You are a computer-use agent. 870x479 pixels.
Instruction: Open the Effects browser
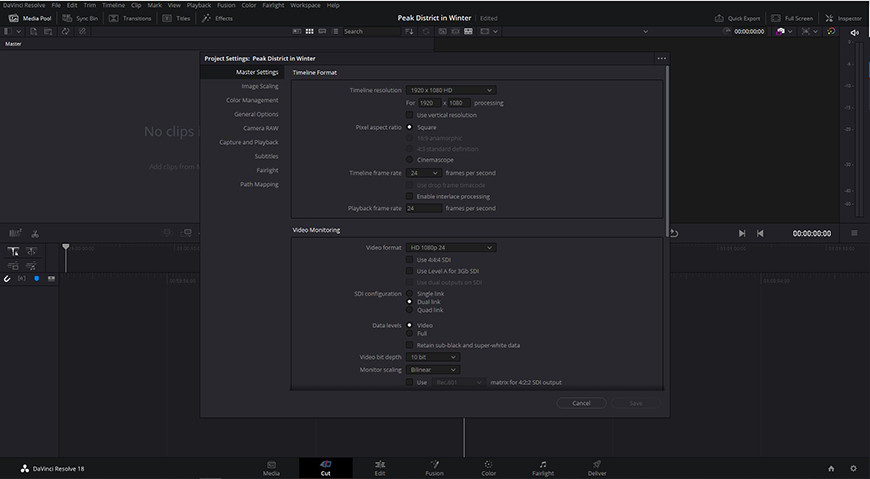218,18
